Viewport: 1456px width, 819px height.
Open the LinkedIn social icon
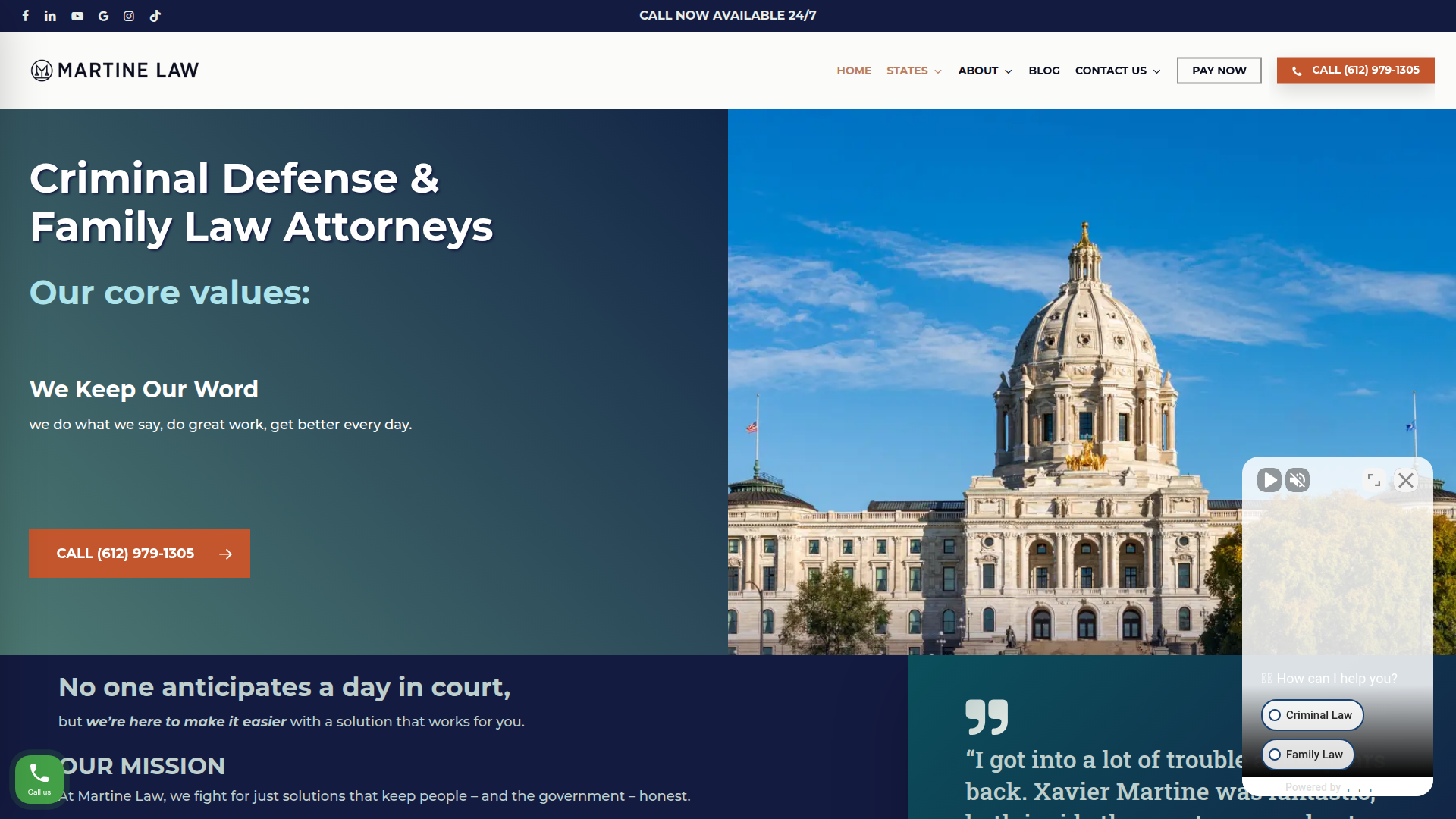pos(50,16)
